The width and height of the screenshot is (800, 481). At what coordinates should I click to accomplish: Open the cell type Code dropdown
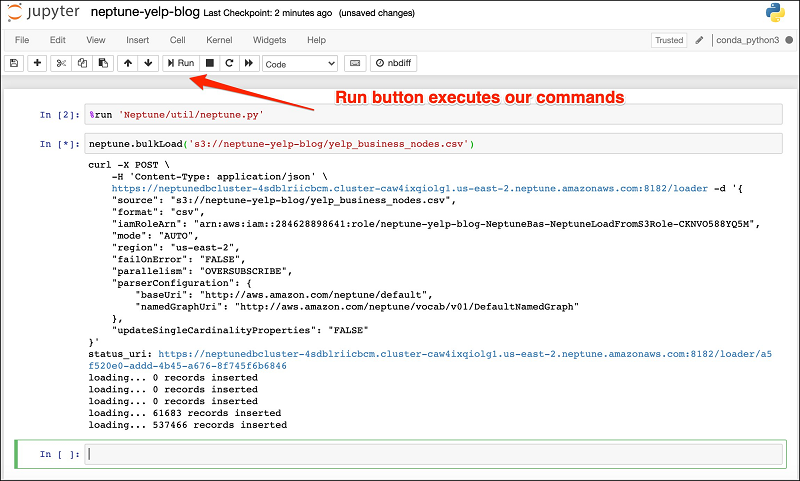tap(300, 64)
